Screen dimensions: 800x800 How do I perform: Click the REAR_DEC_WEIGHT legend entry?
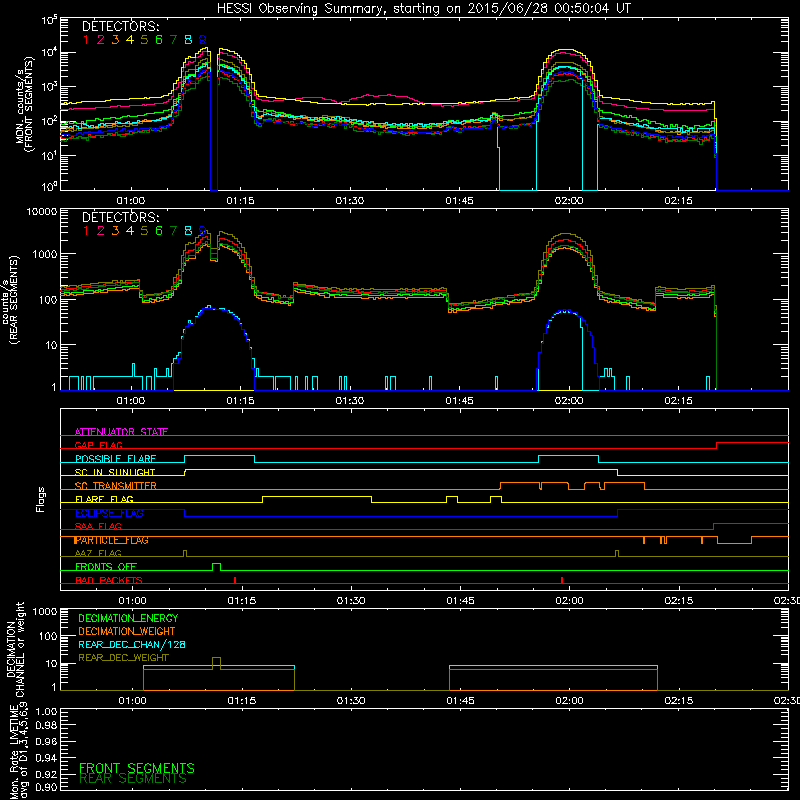(x=123, y=658)
